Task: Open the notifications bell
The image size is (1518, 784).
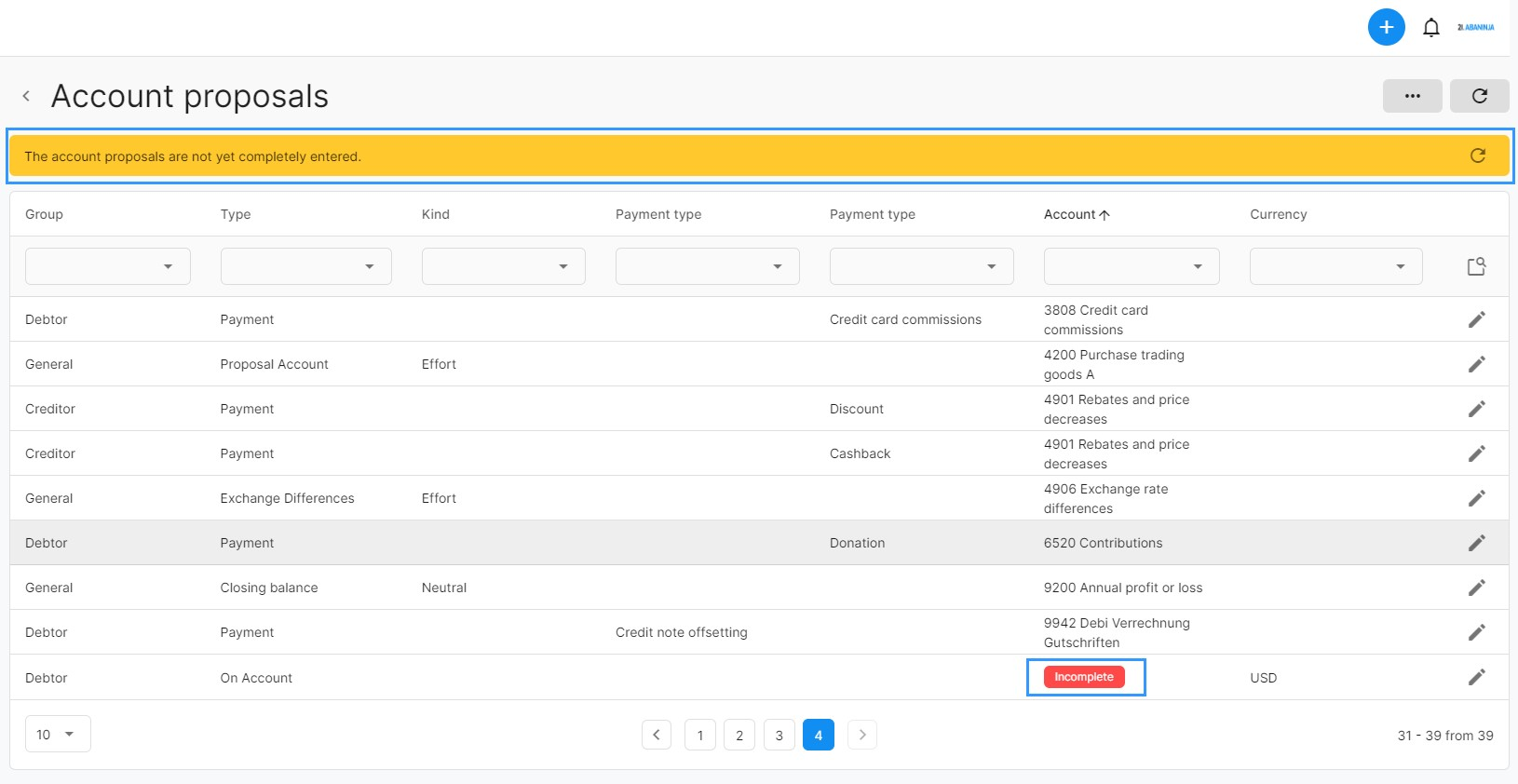Action: pyautogui.click(x=1431, y=28)
